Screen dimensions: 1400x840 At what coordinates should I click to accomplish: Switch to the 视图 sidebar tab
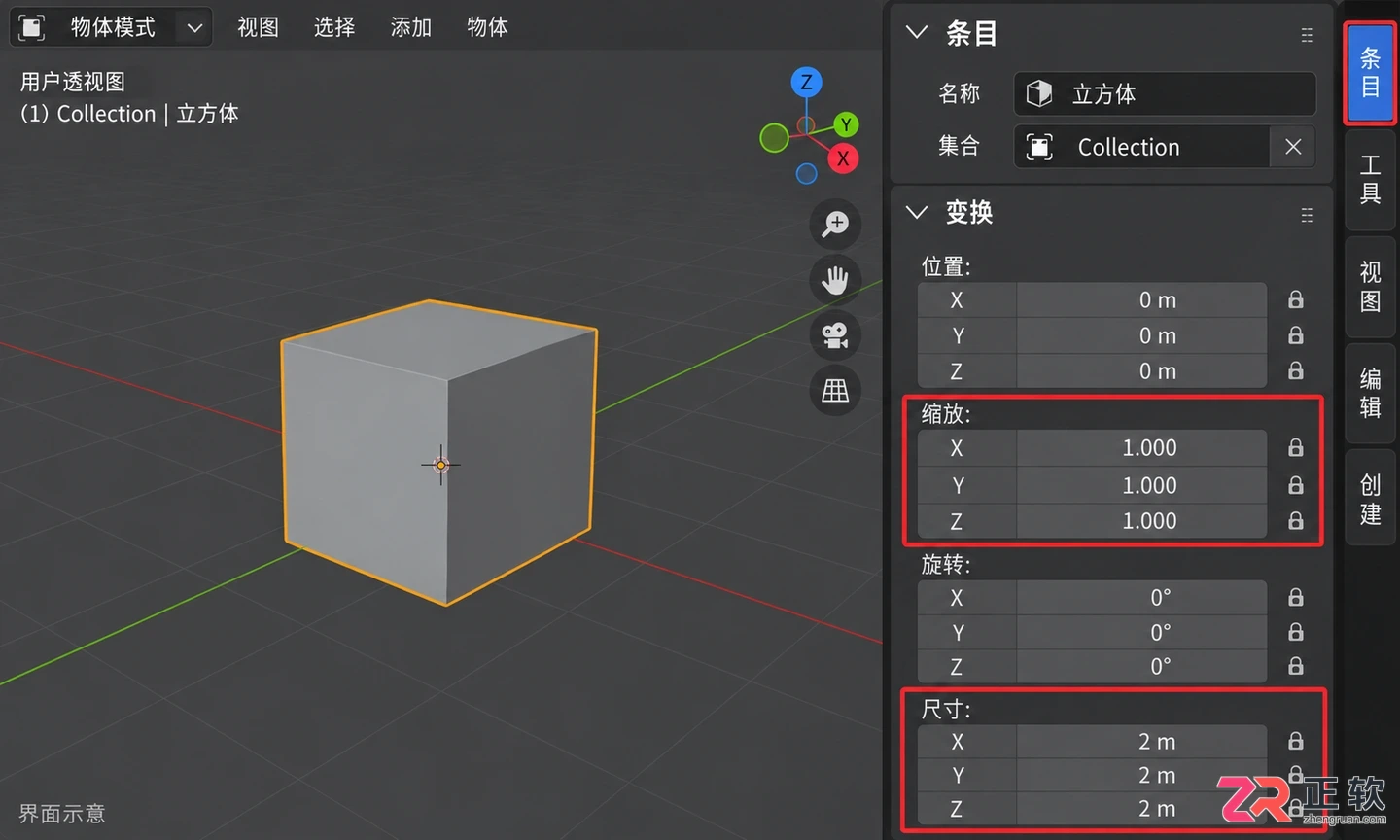tap(1370, 287)
